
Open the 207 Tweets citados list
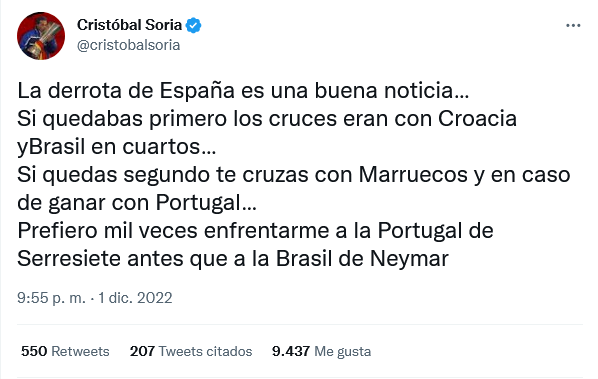(x=191, y=351)
